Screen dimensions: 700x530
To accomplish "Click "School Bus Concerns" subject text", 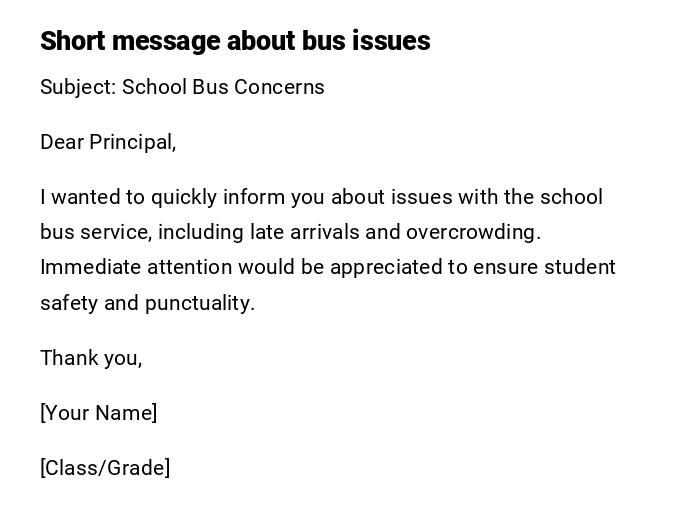I will [223, 87].
